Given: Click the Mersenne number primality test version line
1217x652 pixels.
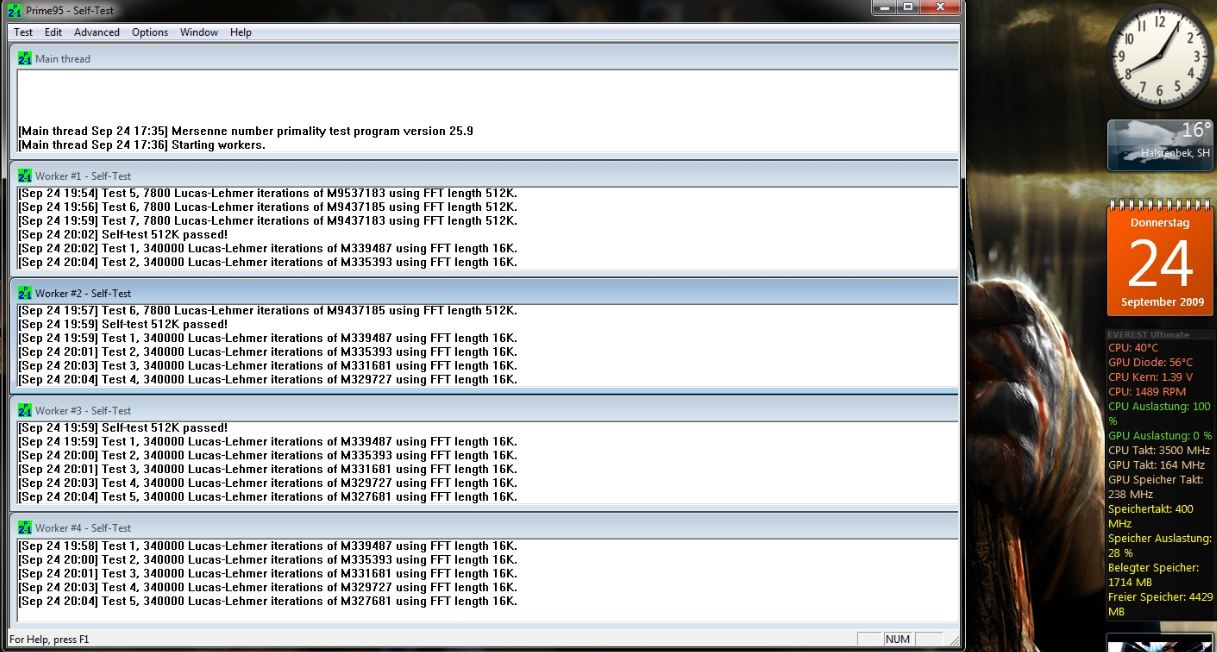Looking at the screenshot, I should [x=246, y=131].
